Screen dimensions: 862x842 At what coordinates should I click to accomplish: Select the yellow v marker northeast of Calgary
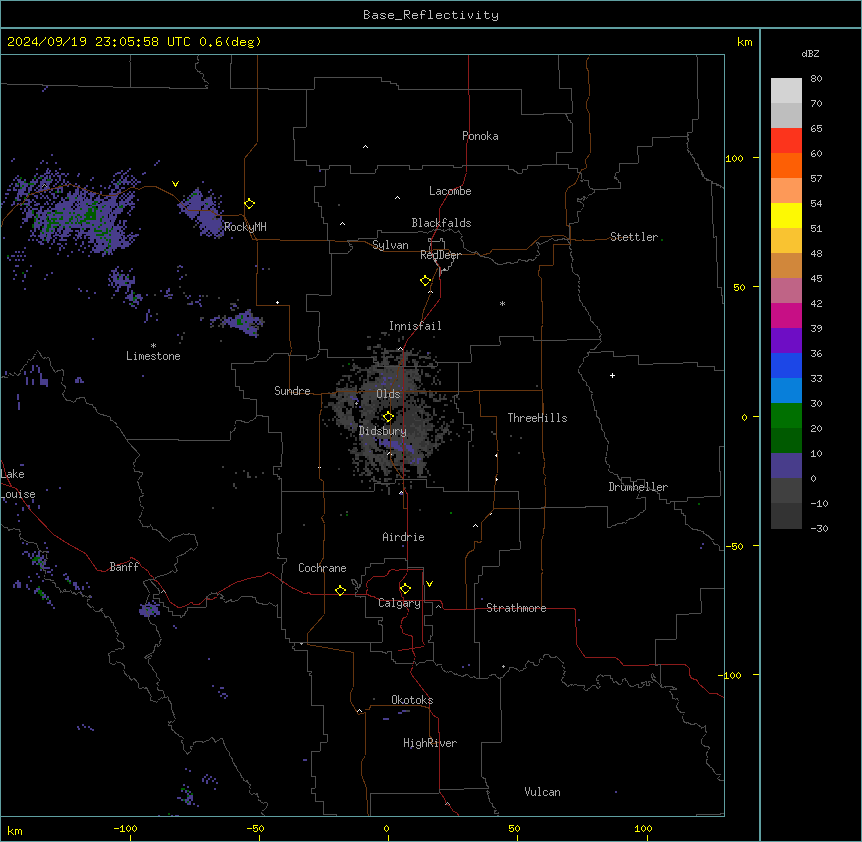point(429,584)
